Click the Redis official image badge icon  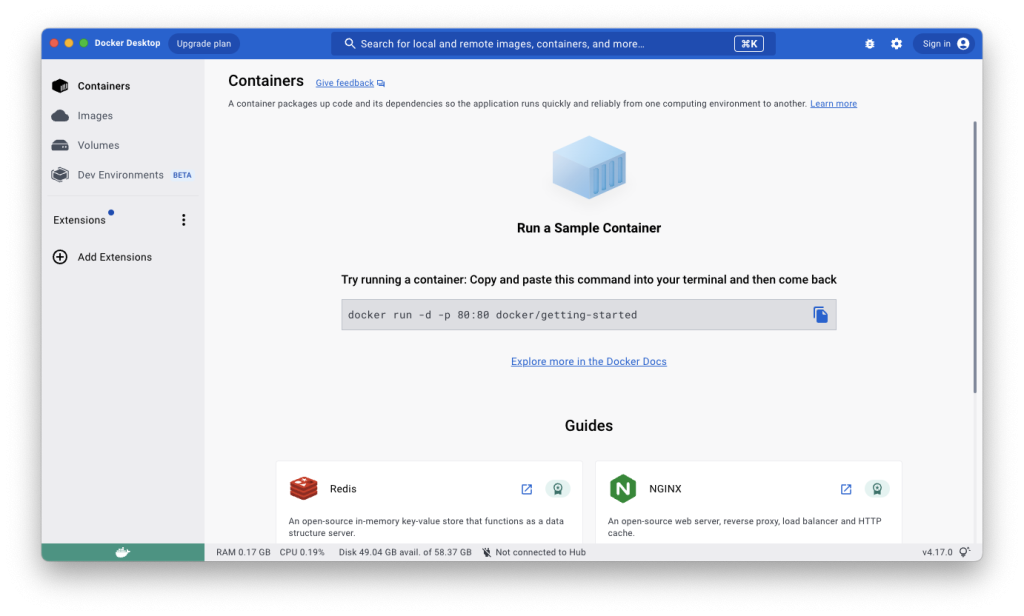coord(558,489)
